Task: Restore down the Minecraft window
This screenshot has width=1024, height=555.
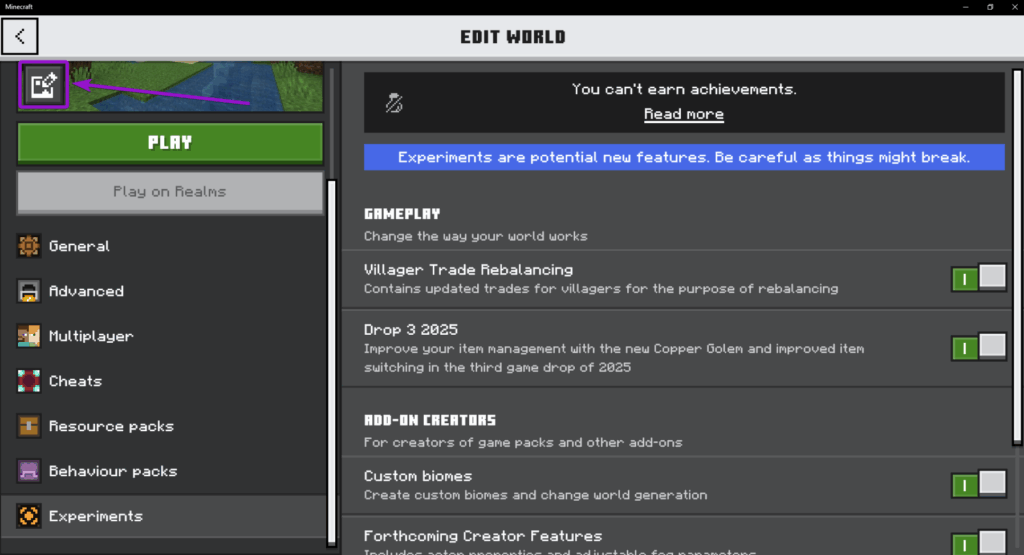Action: (990, 7)
